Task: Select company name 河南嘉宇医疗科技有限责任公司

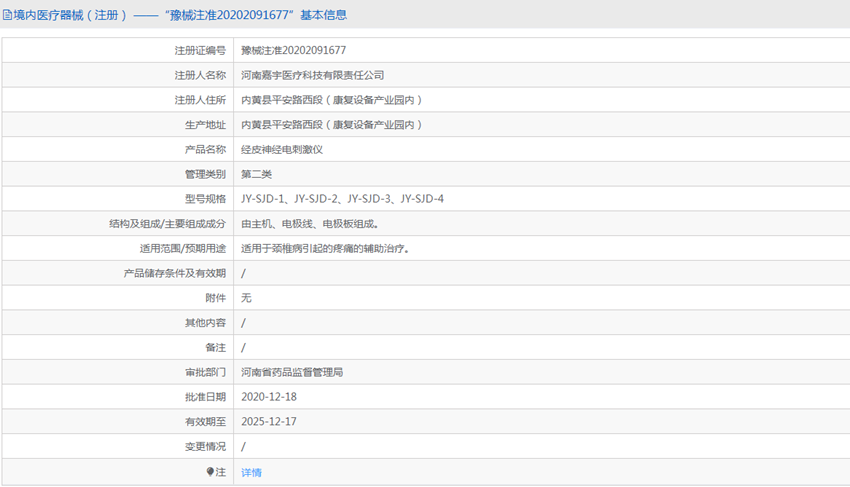Action: (312, 75)
